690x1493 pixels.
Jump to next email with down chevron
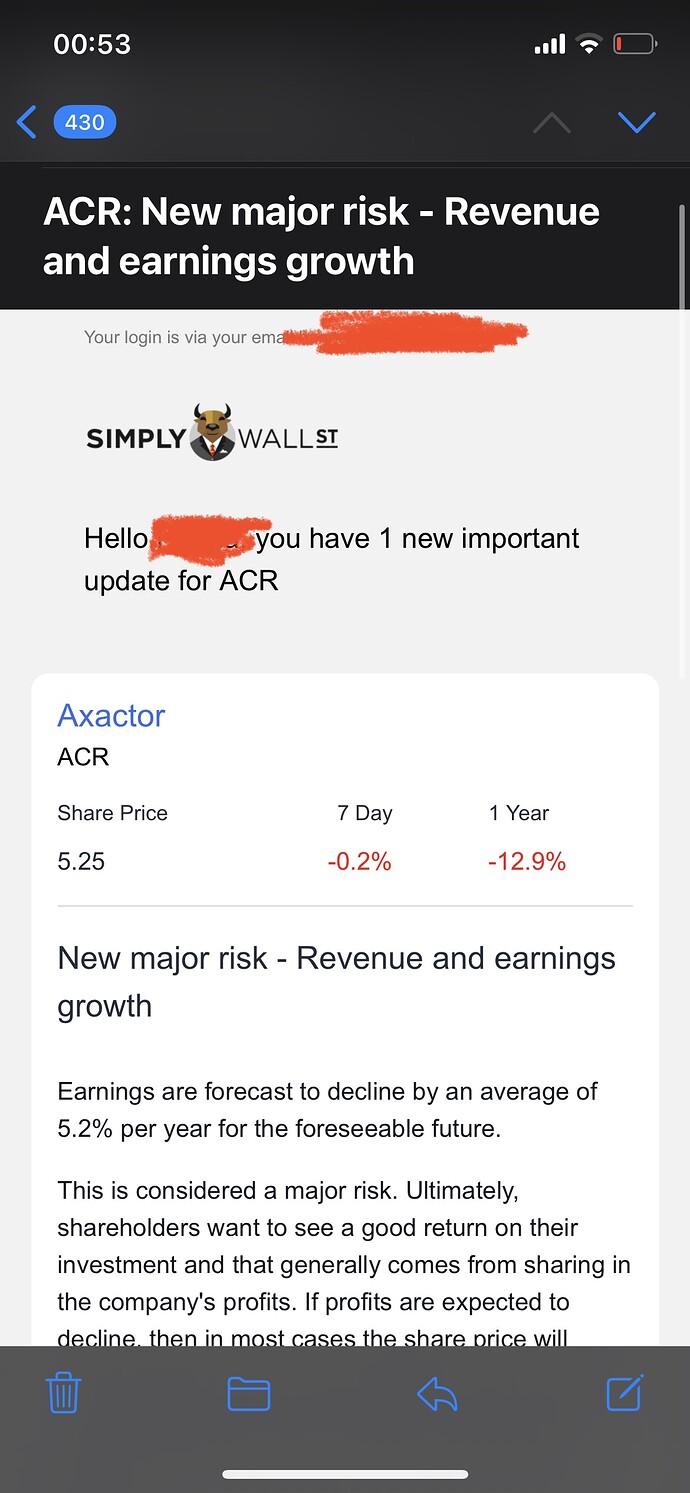pyautogui.click(x=637, y=122)
